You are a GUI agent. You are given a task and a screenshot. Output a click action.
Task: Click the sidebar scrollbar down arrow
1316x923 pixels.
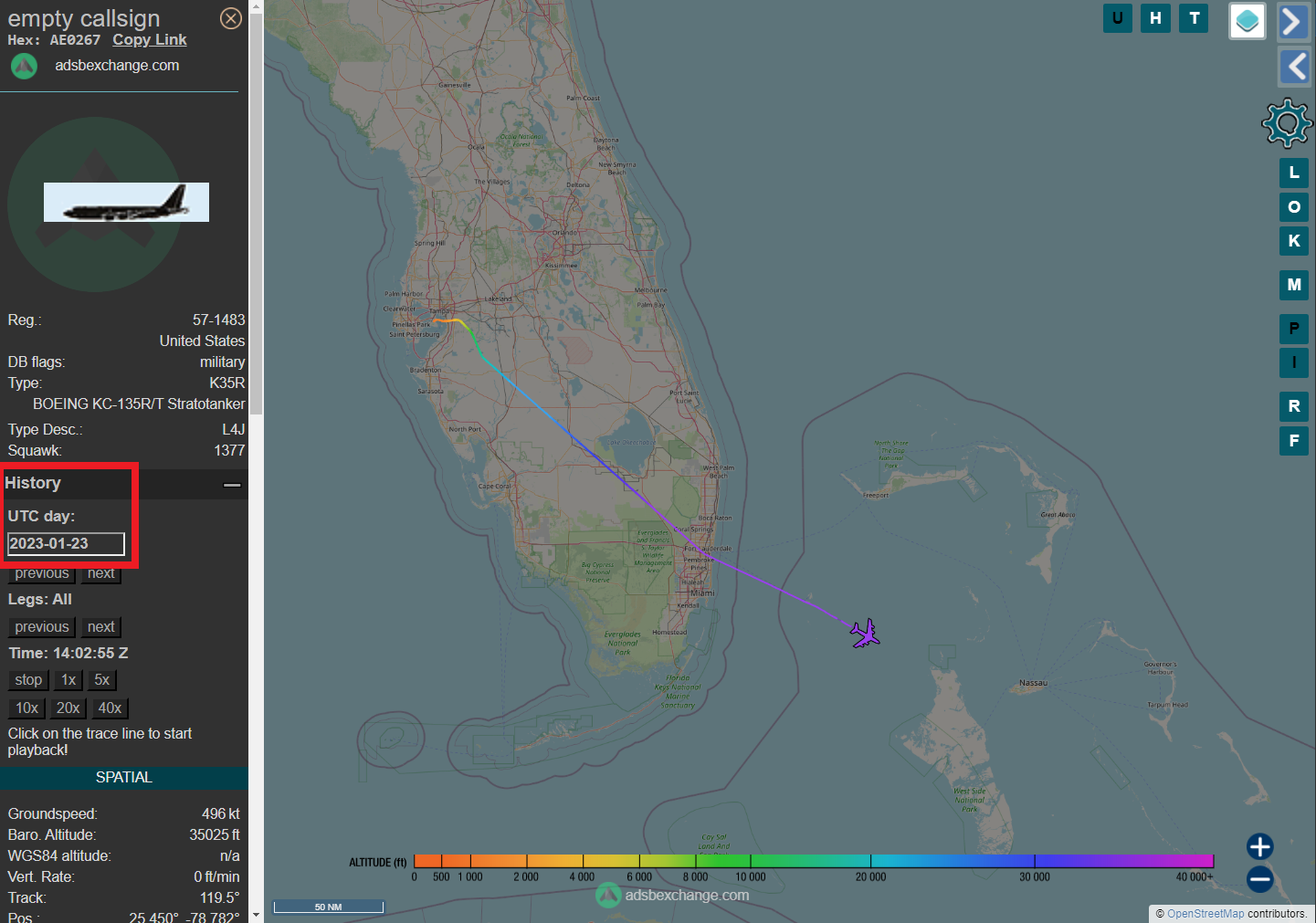click(256, 915)
